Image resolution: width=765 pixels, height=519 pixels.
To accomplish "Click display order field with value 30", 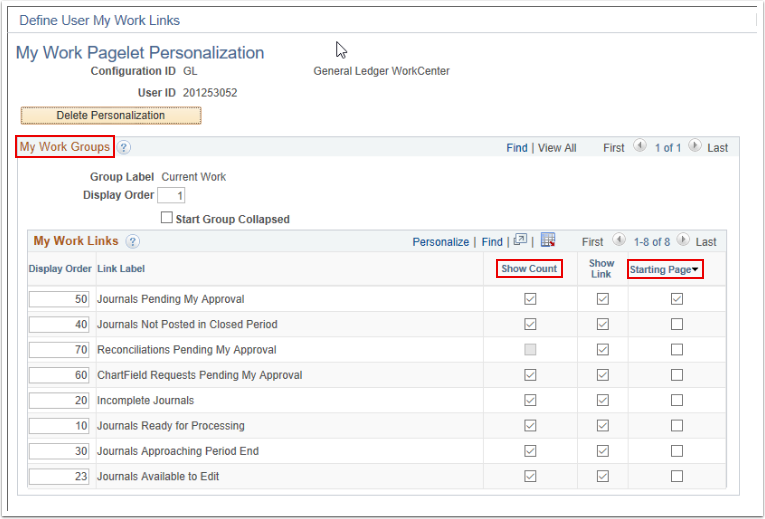I will pyautogui.click(x=59, y=451).
